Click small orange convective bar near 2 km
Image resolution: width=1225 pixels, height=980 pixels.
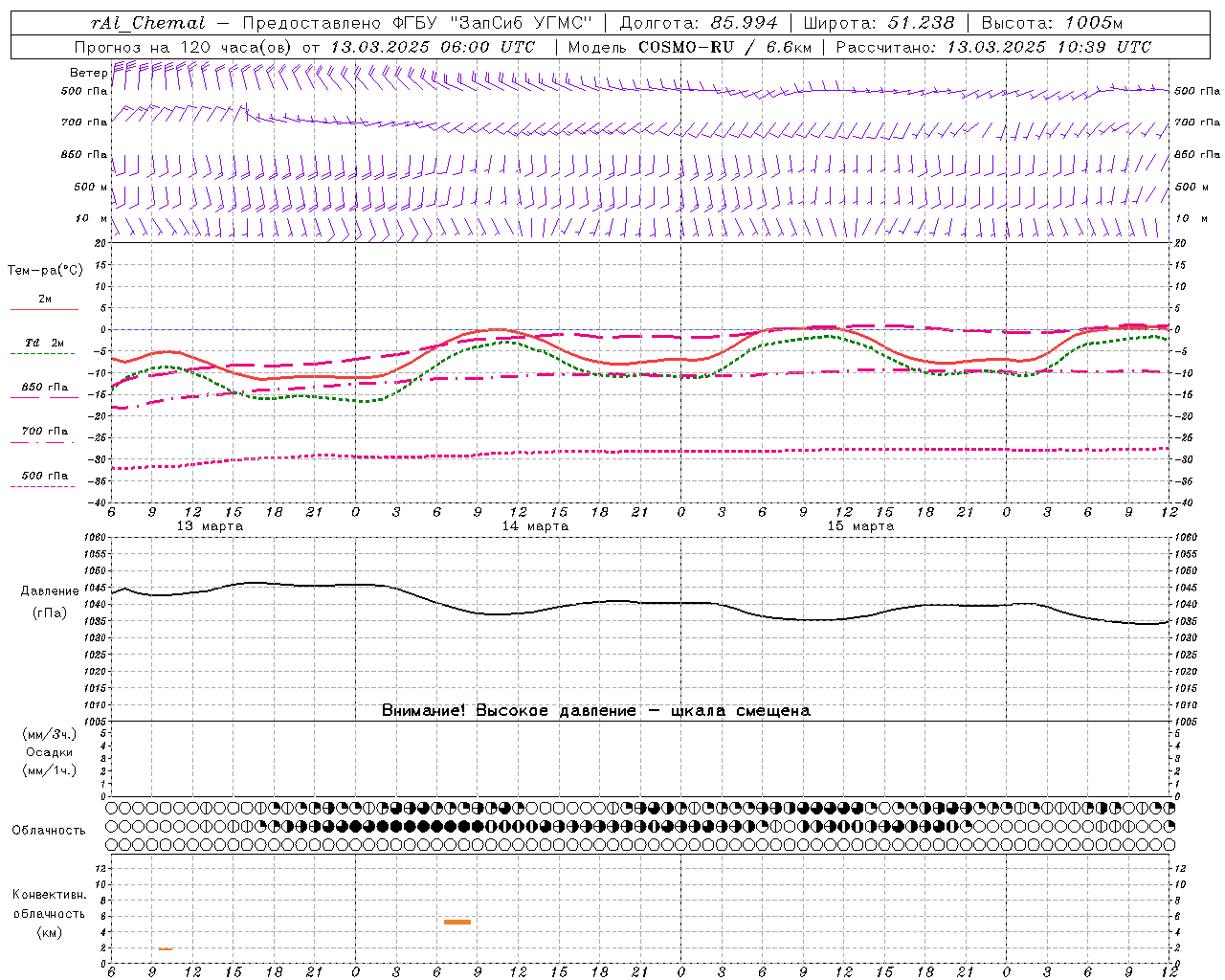coord(166,948)
